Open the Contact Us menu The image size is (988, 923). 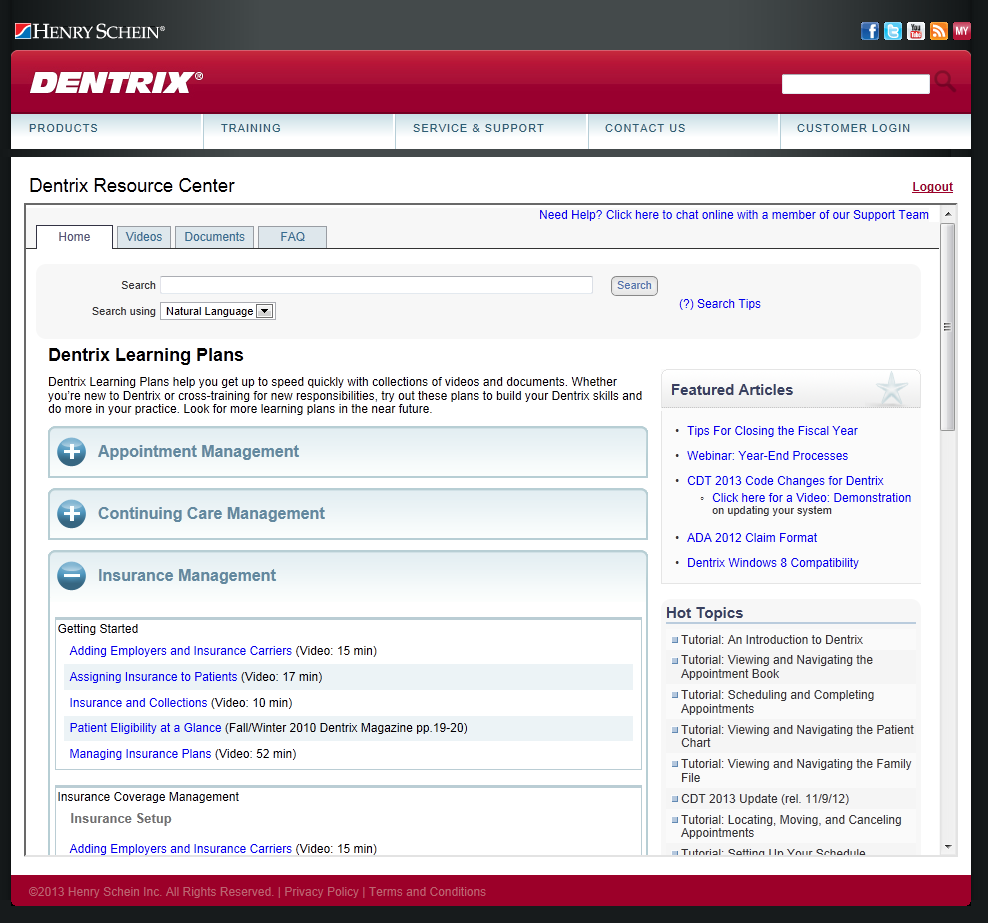click(645, 128)
